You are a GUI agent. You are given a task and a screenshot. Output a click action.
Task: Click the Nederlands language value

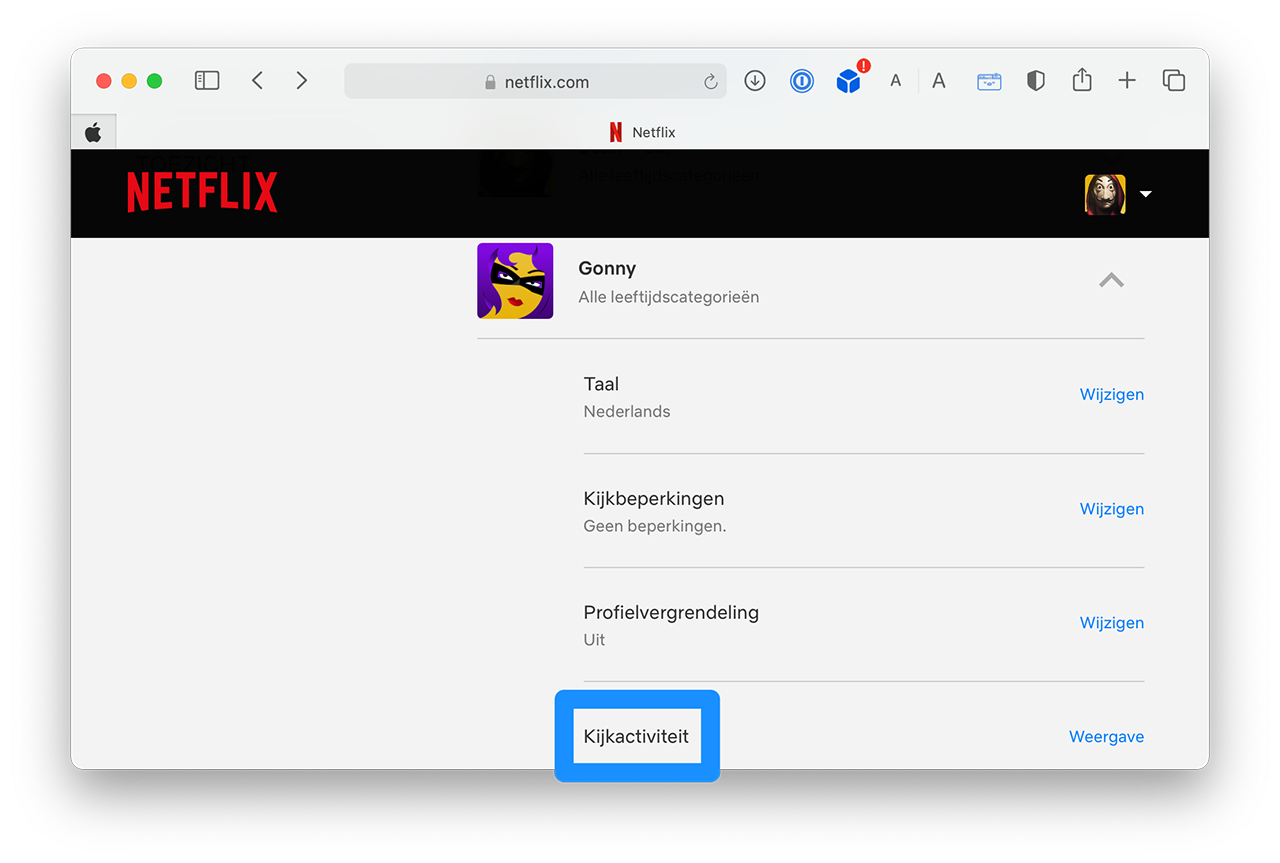tap(627, 411)
